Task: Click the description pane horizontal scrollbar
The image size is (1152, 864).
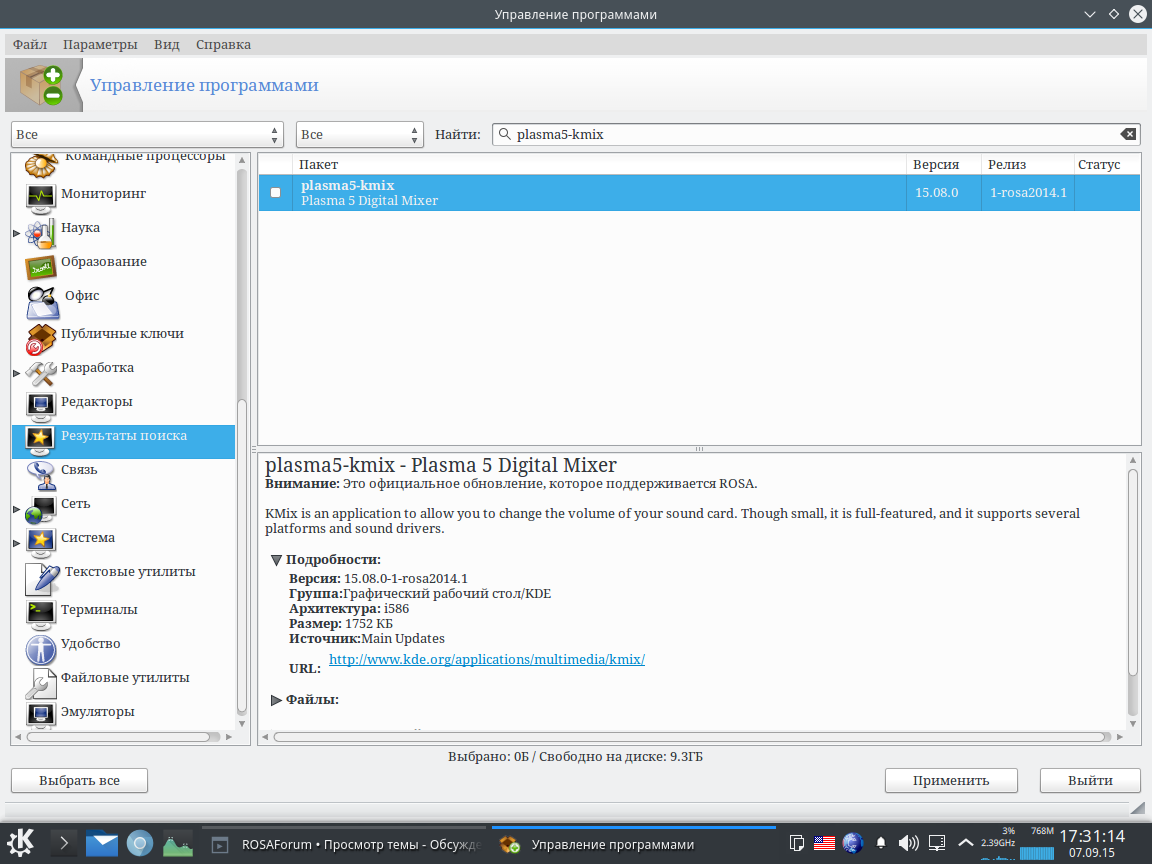Action: tap(691, 736)
